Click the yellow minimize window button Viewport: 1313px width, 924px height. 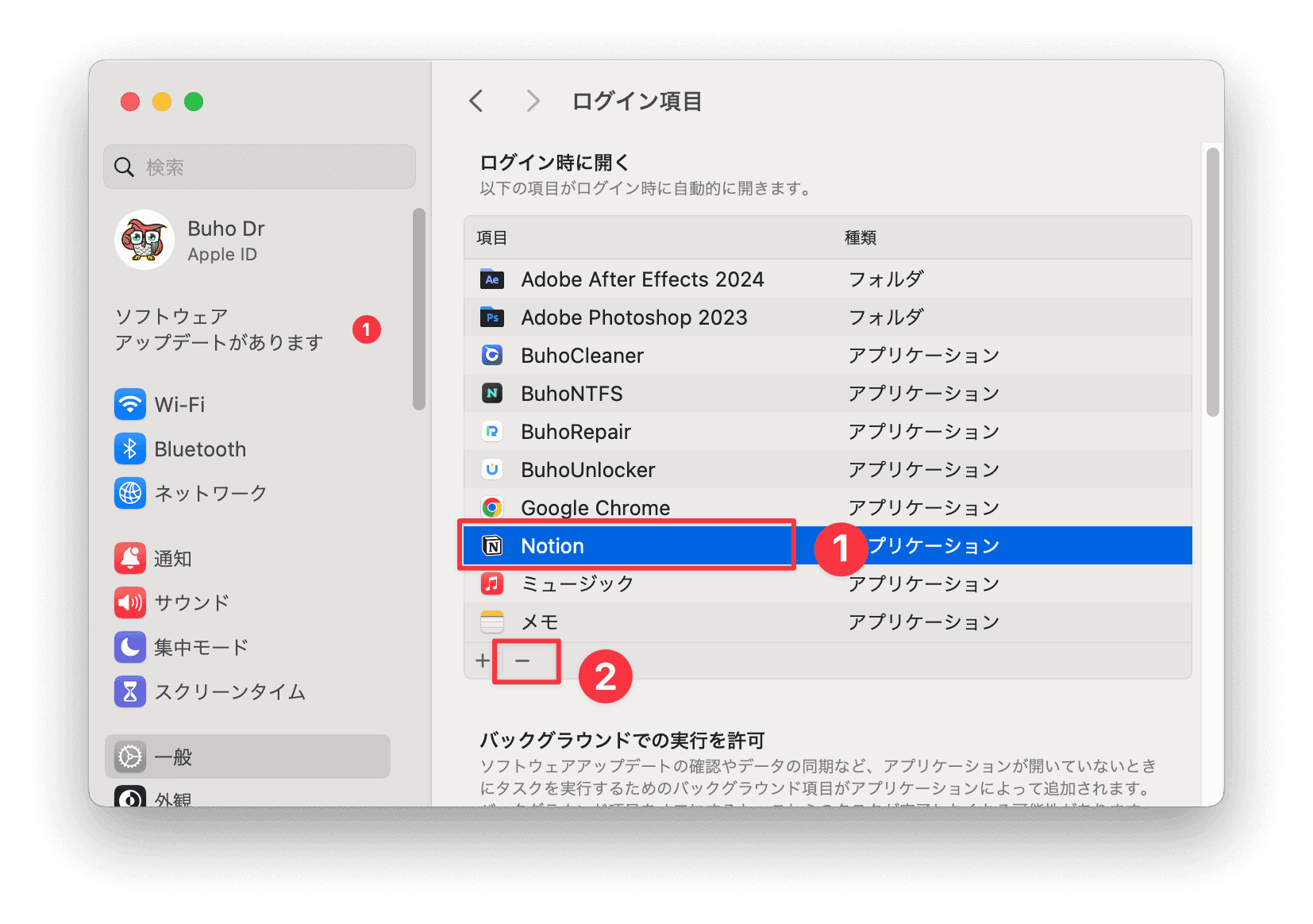[x=162, y=102]
